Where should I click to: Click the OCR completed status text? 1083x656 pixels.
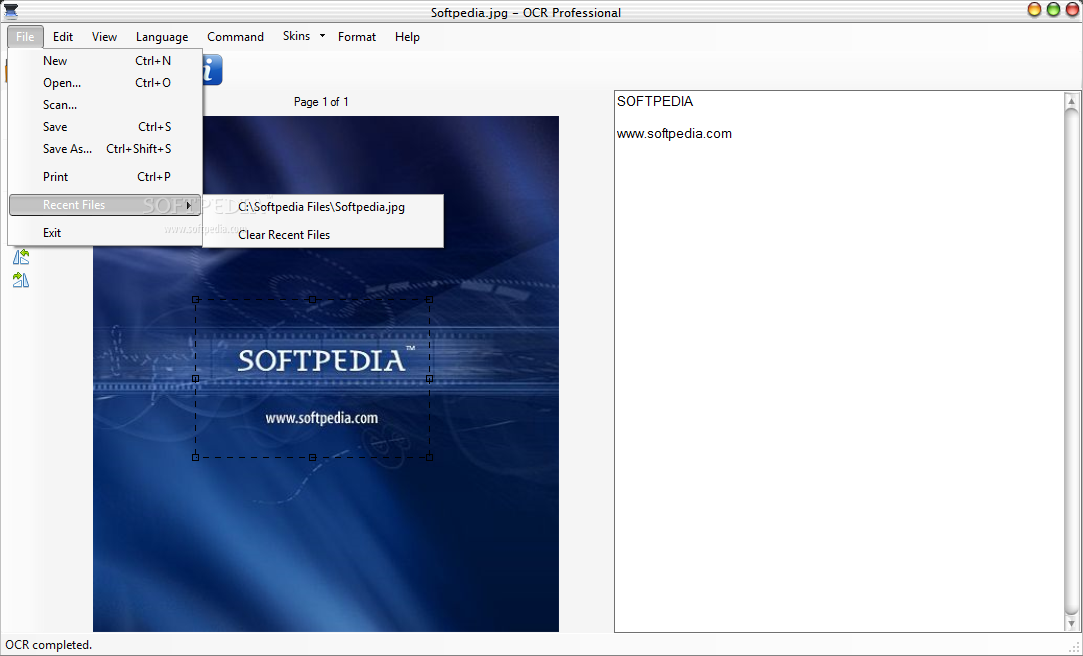tap(48, 645)
